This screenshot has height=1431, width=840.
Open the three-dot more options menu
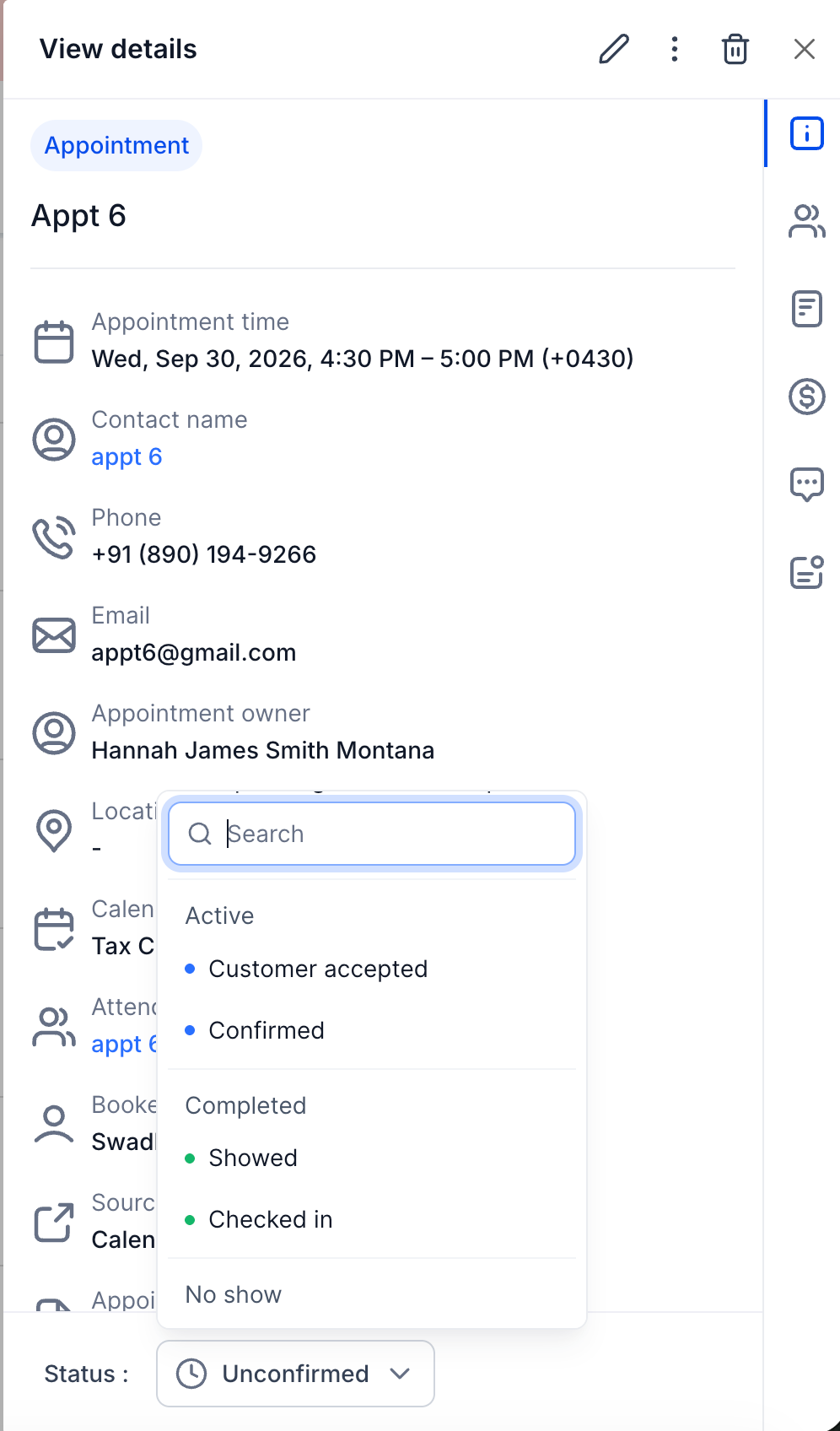[x=675, y=49]
